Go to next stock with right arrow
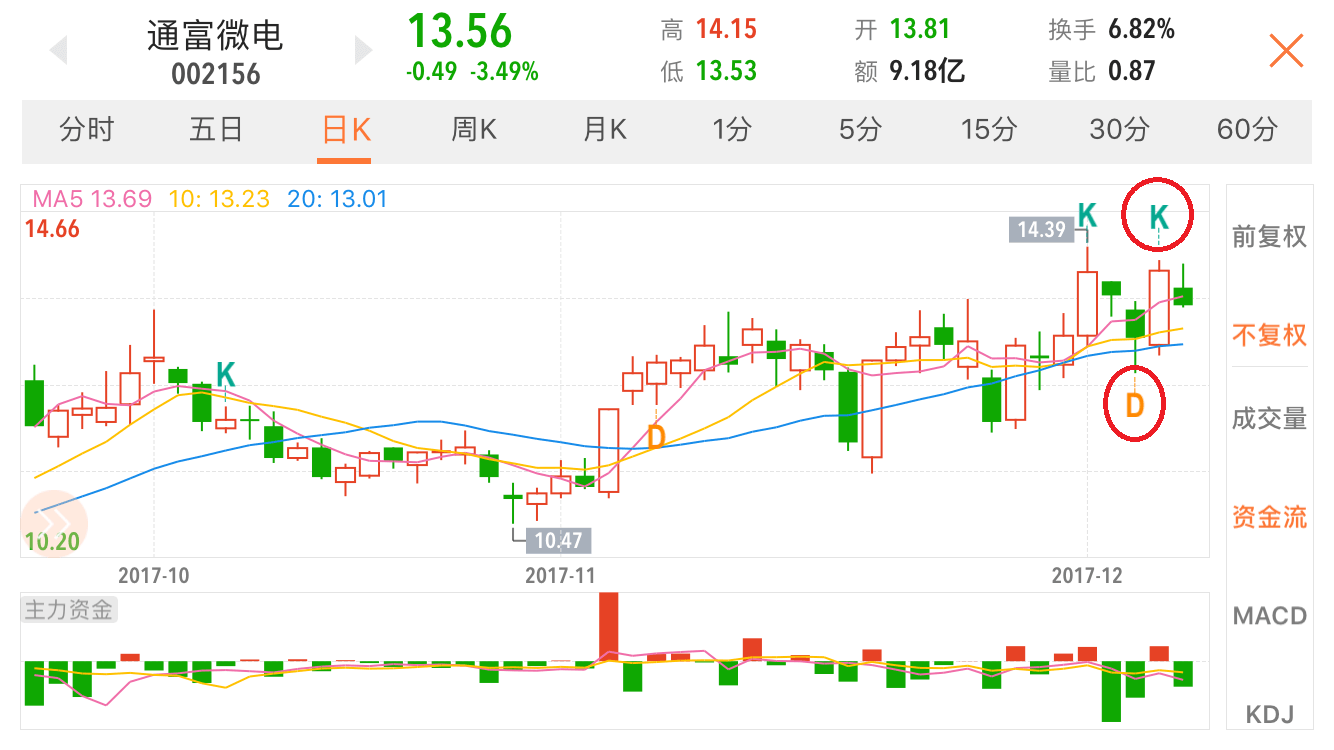This screenshot has height=750, width=1334. [x=363, y=50]
